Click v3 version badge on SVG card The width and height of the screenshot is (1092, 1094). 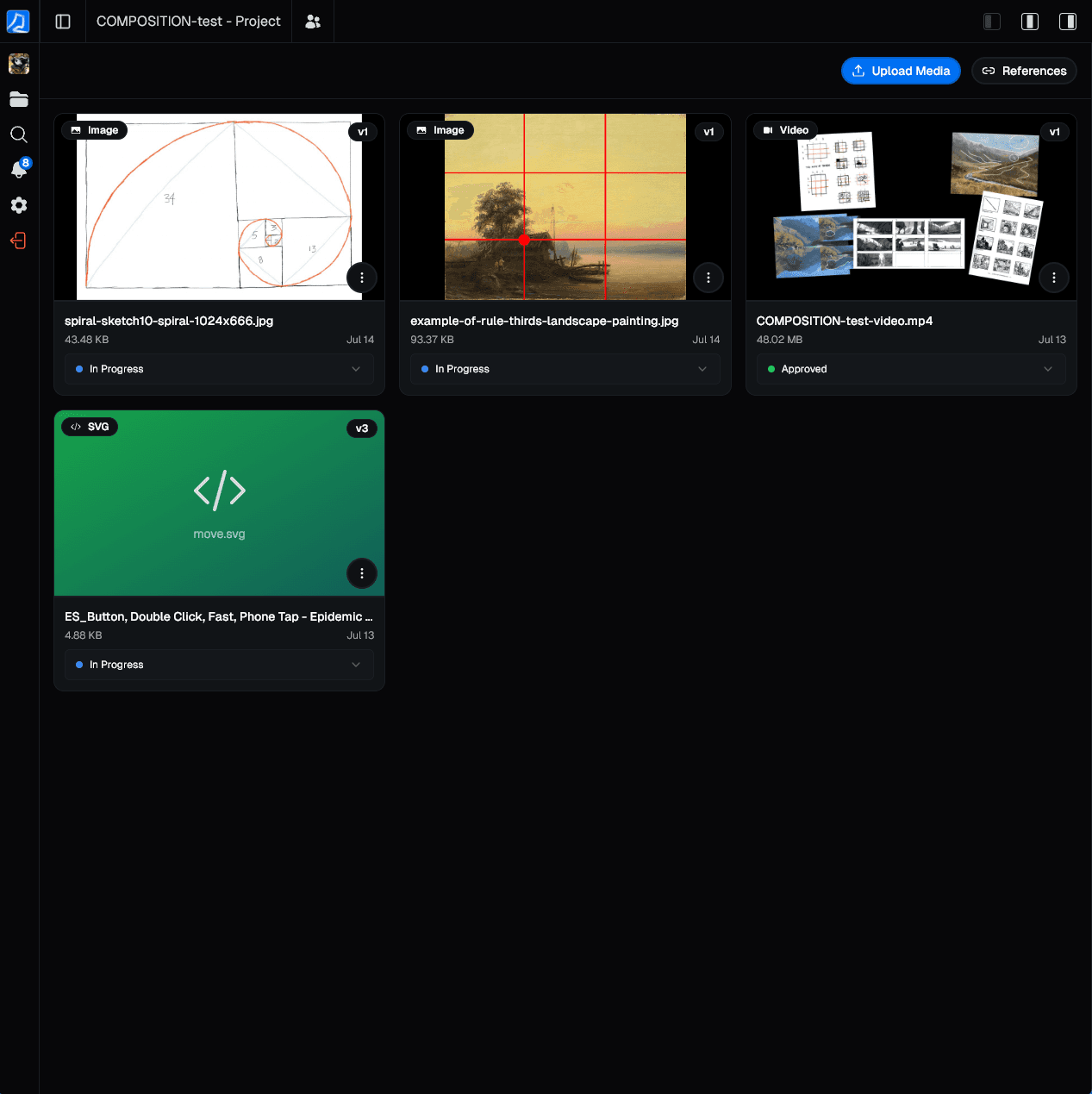tap(362, 428)
